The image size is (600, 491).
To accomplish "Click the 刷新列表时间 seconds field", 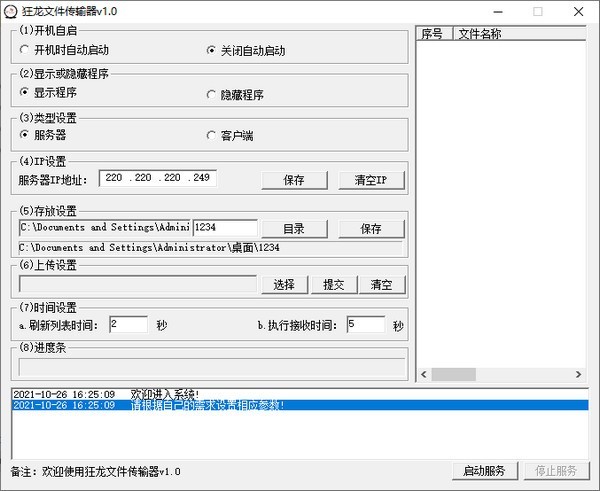I will tap(128, 324).
